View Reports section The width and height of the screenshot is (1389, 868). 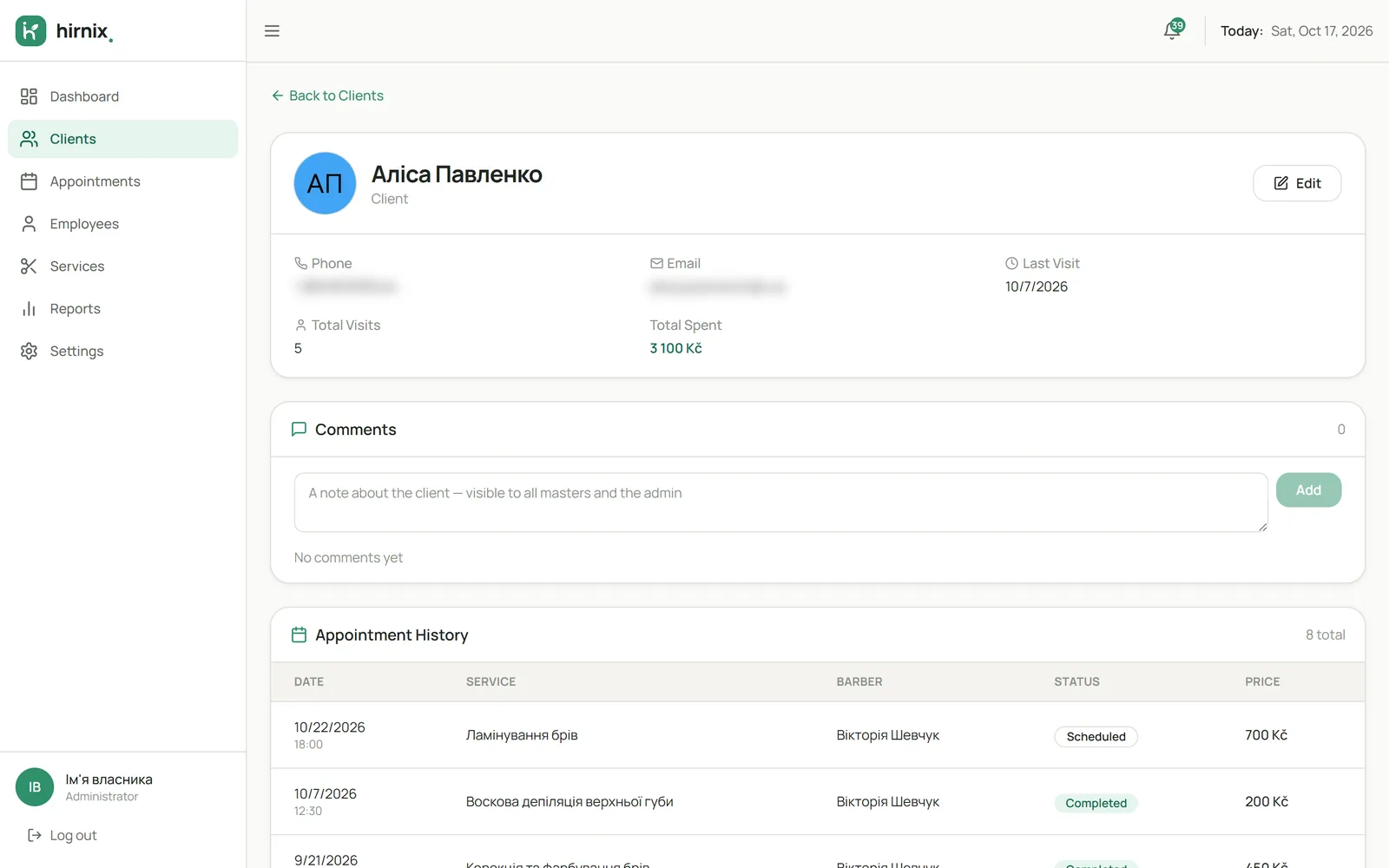122,309
